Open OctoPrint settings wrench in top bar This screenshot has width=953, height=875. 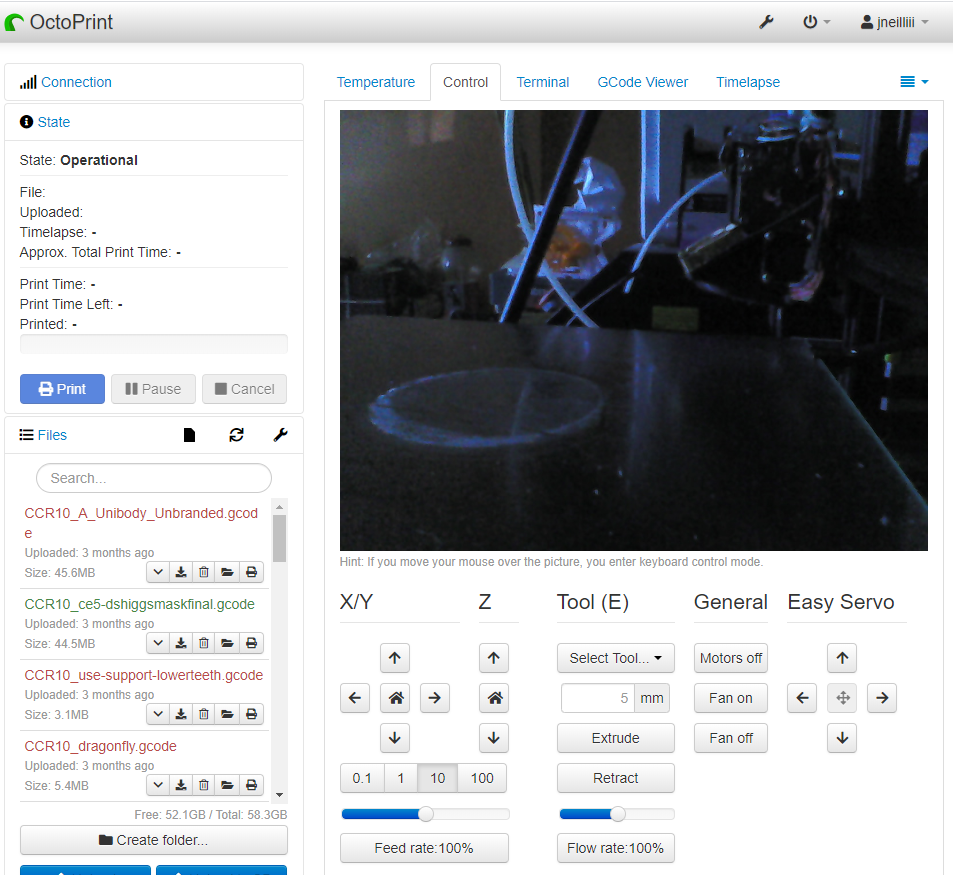(766, 22)
